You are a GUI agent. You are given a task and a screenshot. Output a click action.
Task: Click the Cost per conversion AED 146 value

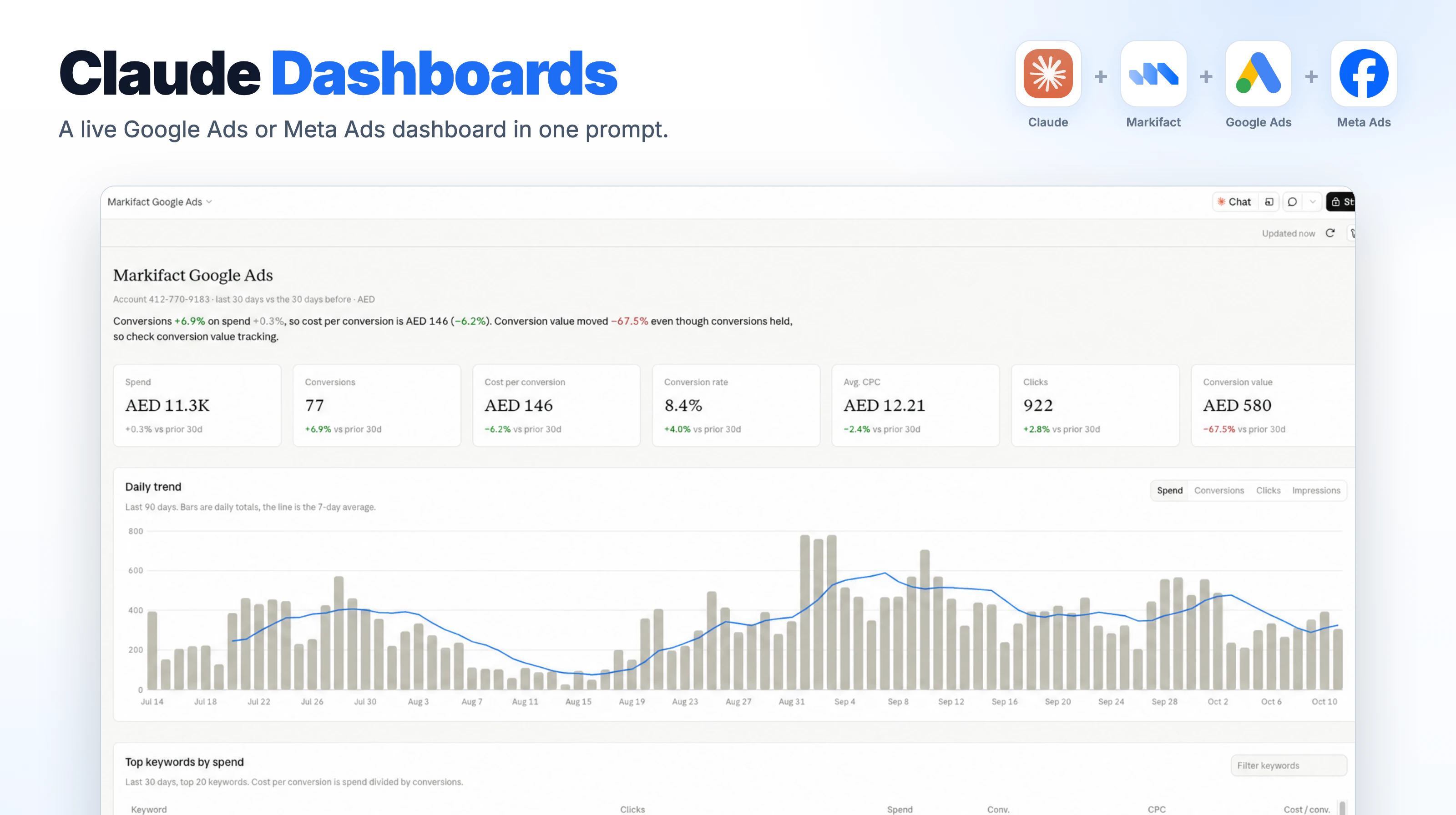click(x=518, y=405)
